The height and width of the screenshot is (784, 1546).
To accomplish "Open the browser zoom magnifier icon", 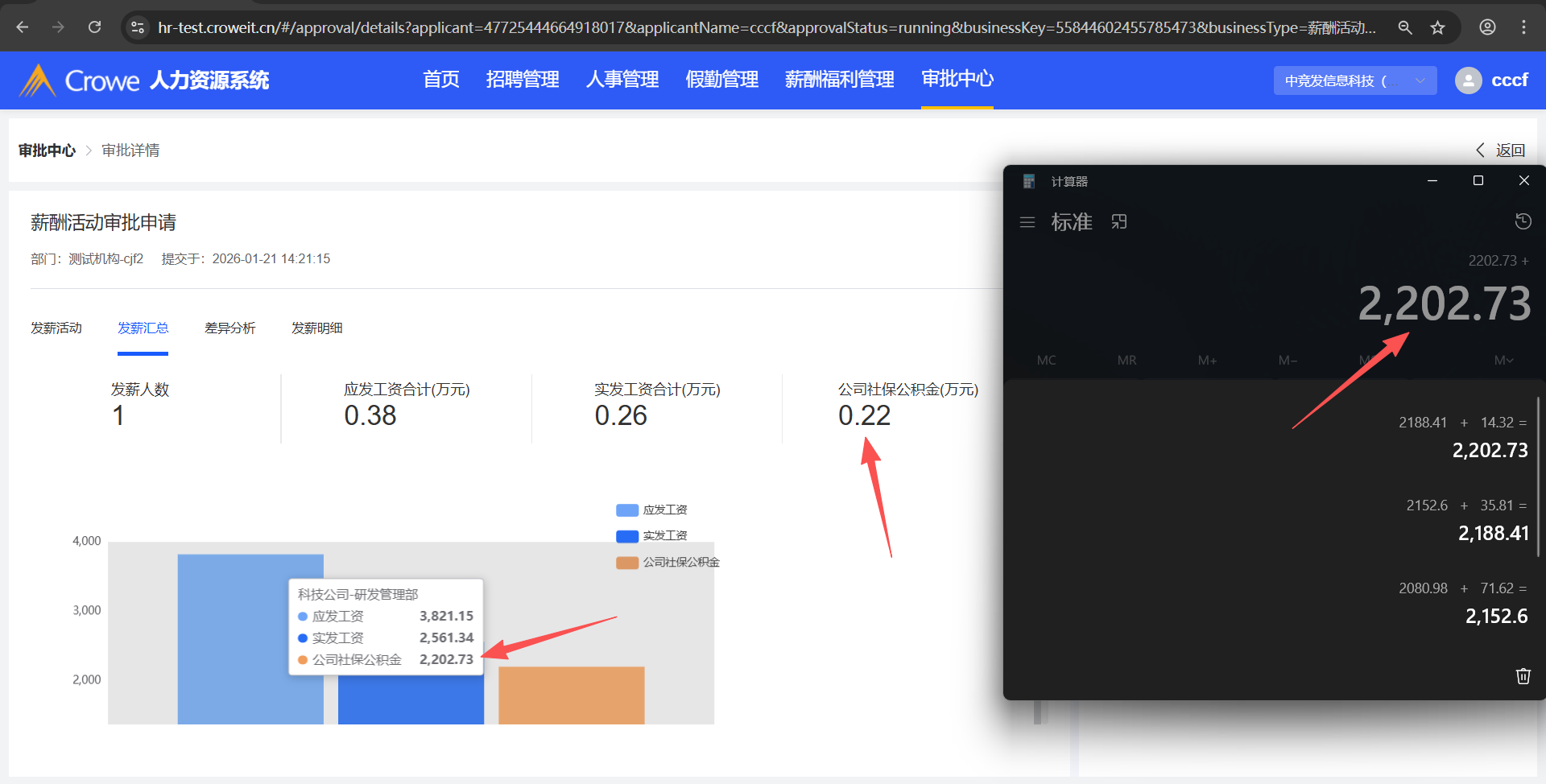I will pos(1405,27).
